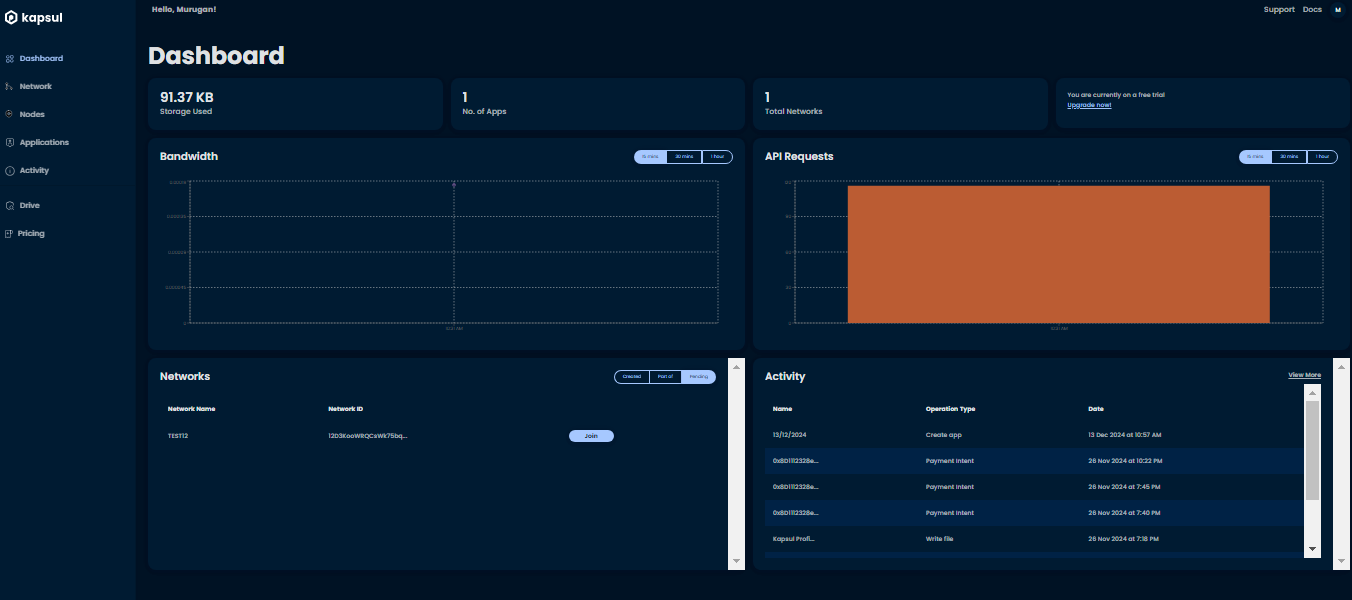Select the Dashboard icon in the sidebar
Image resolution: width=1352 pixels, height=600 pixels.
10,58
